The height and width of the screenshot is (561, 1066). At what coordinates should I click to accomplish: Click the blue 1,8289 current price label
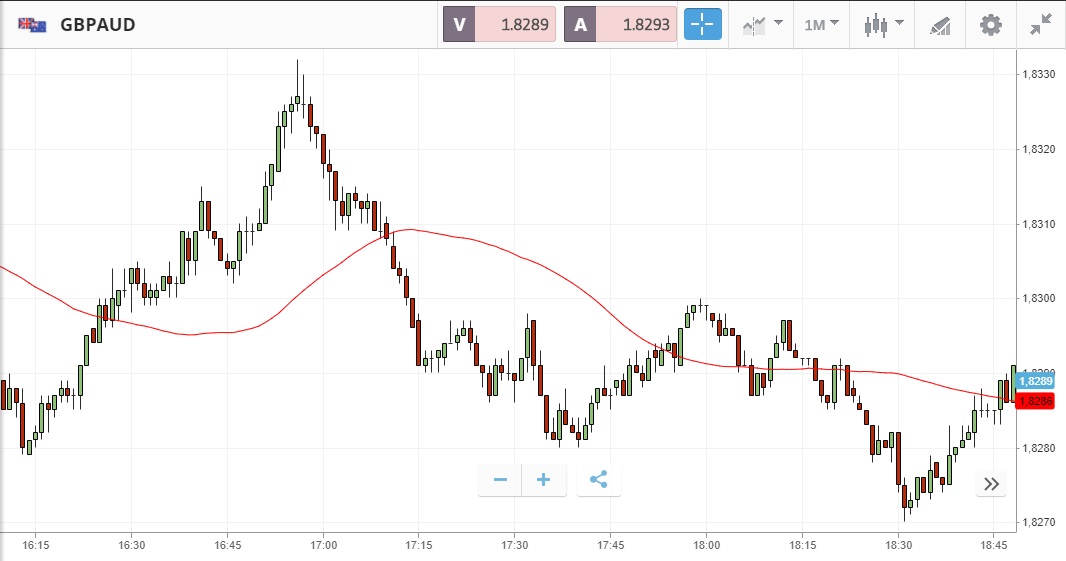coord(1035,381)
